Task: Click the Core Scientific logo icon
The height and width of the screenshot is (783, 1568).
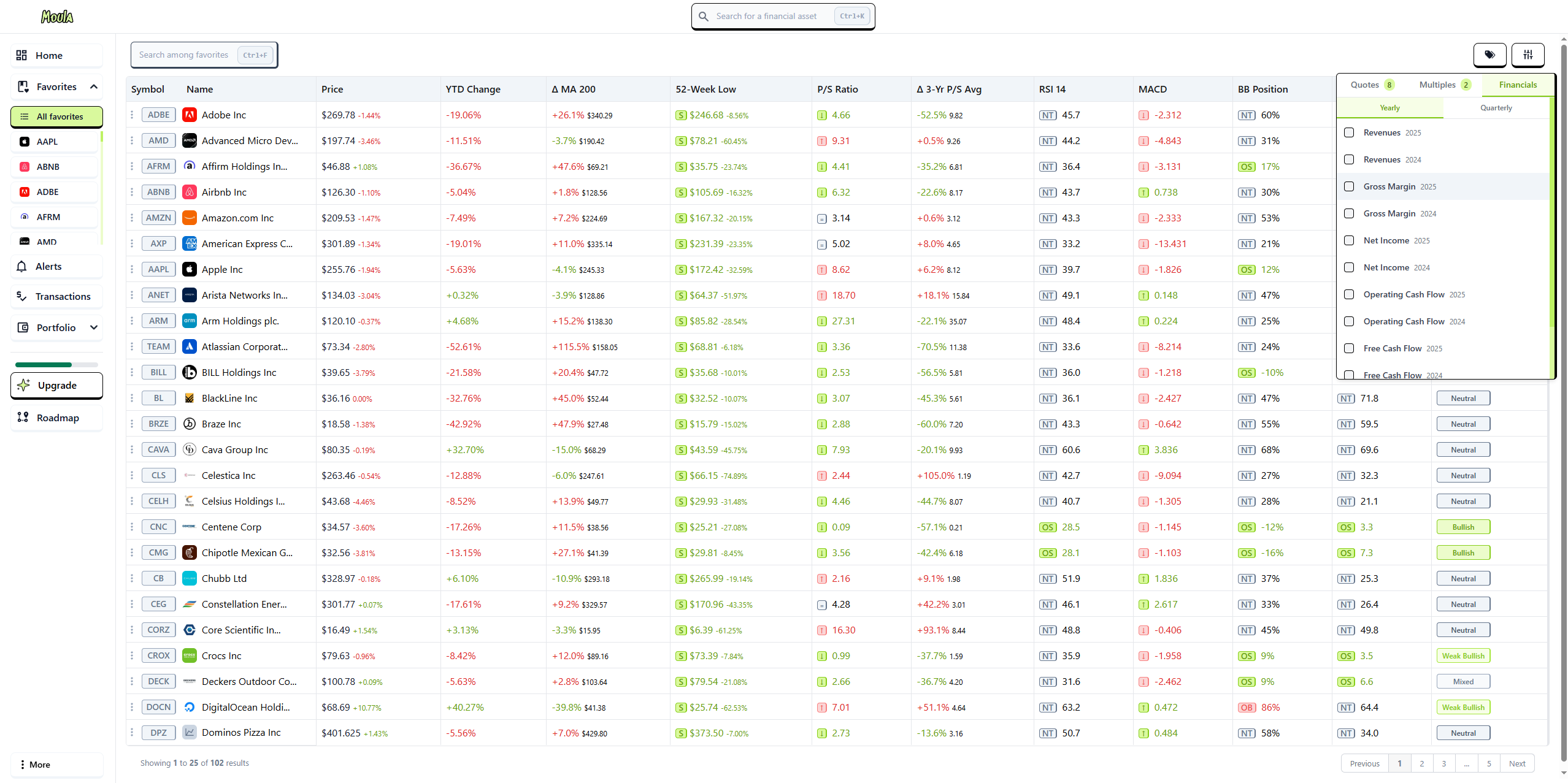Action: pos(190,630)
